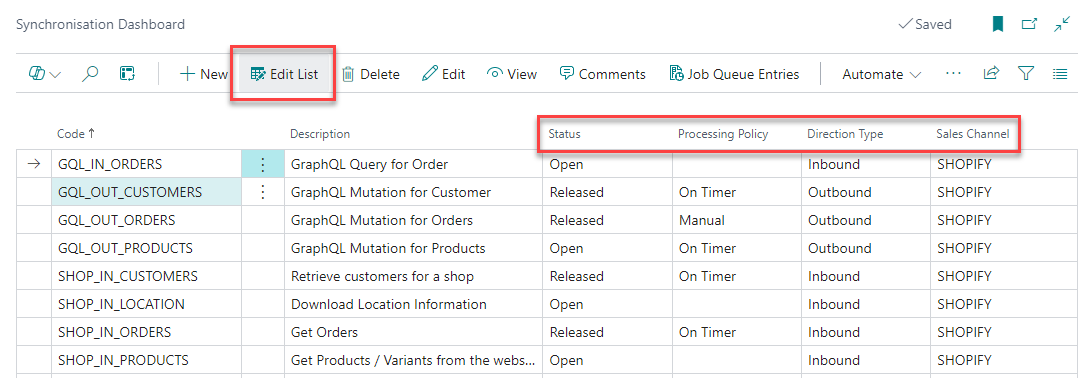Click Edit List action
This screenshot has width=1078, height=378.
pyautogui.click(x=284, y=74)
